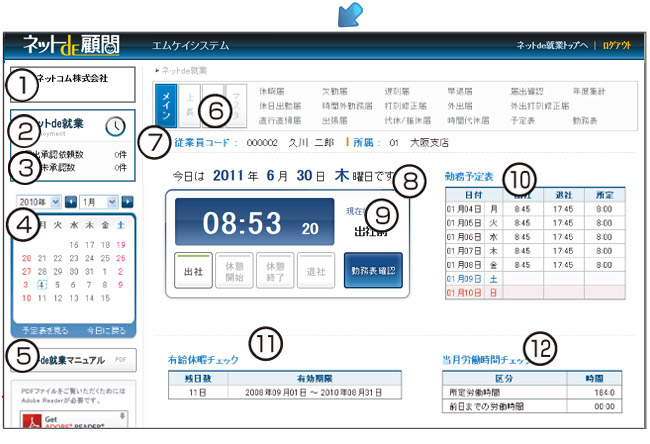This screenshot has width=650, height=444.
Task: Open the 直行直帰届 menu item
Action: pyautogui.click(x=280, y=121)
